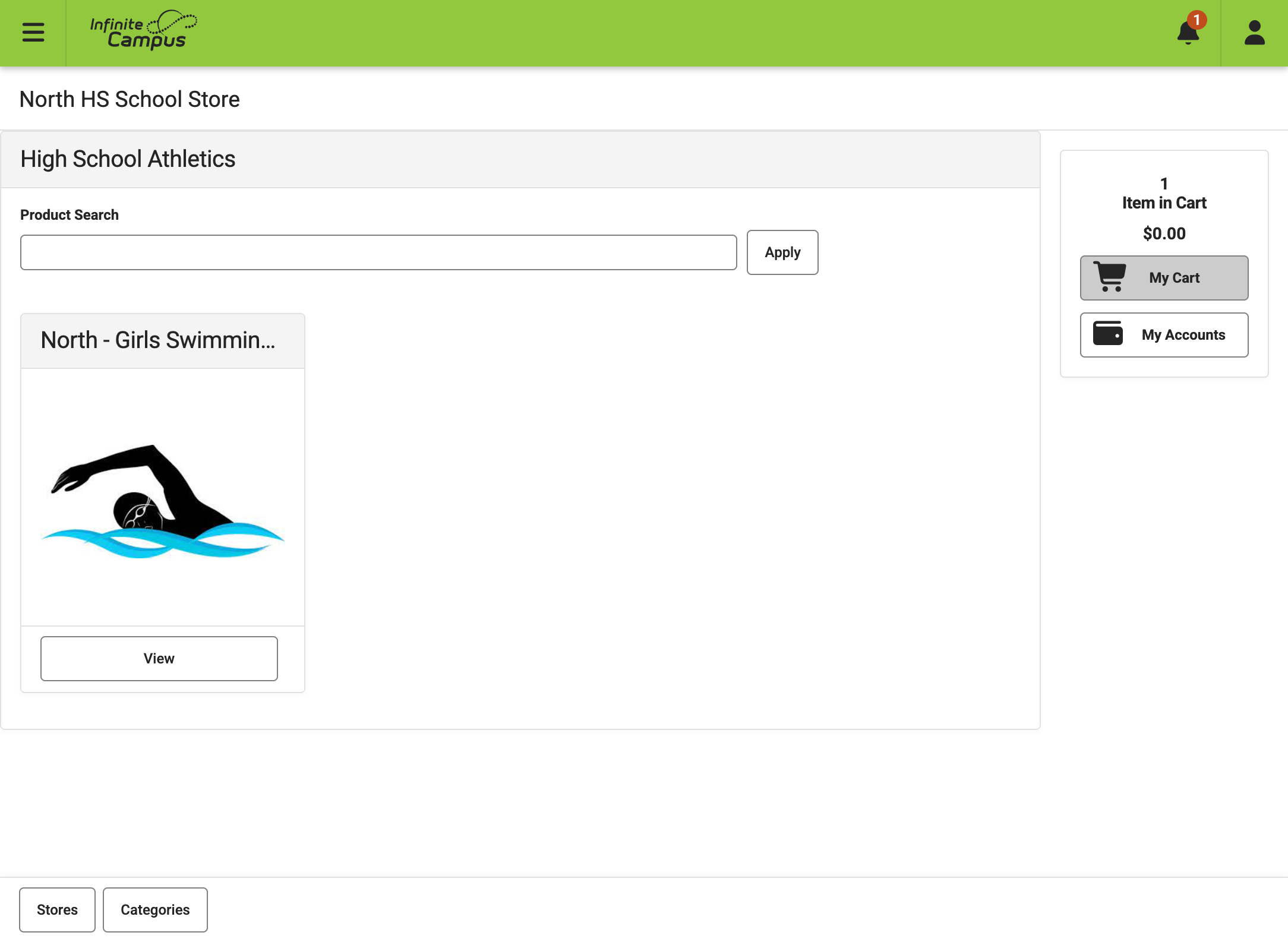This screenshot has height=942, width=1288.
Task: Click the Item in Cart label
Action: (x=1164, y=203)
